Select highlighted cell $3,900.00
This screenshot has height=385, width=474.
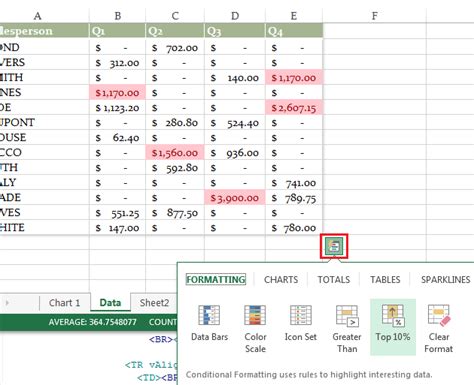(x=235, y=198)
